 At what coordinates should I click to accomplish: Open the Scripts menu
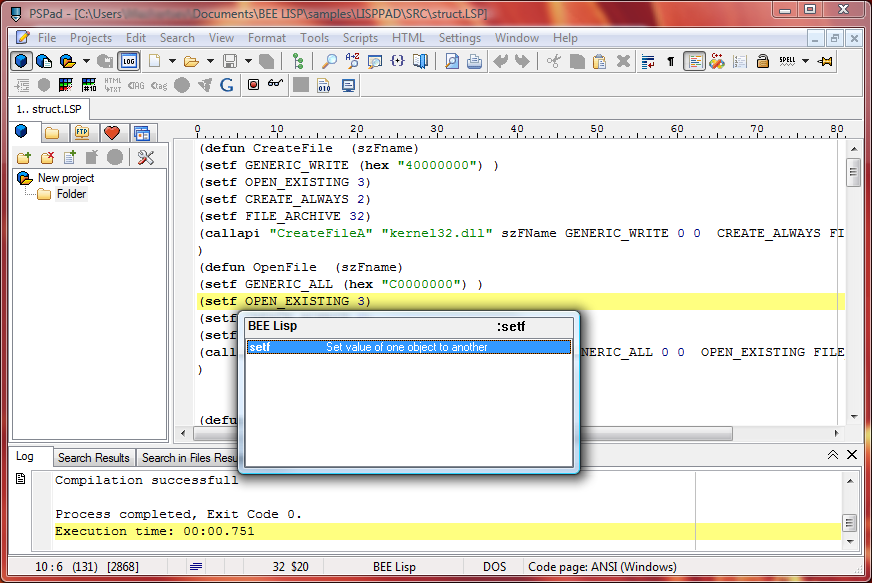point(360,38)
